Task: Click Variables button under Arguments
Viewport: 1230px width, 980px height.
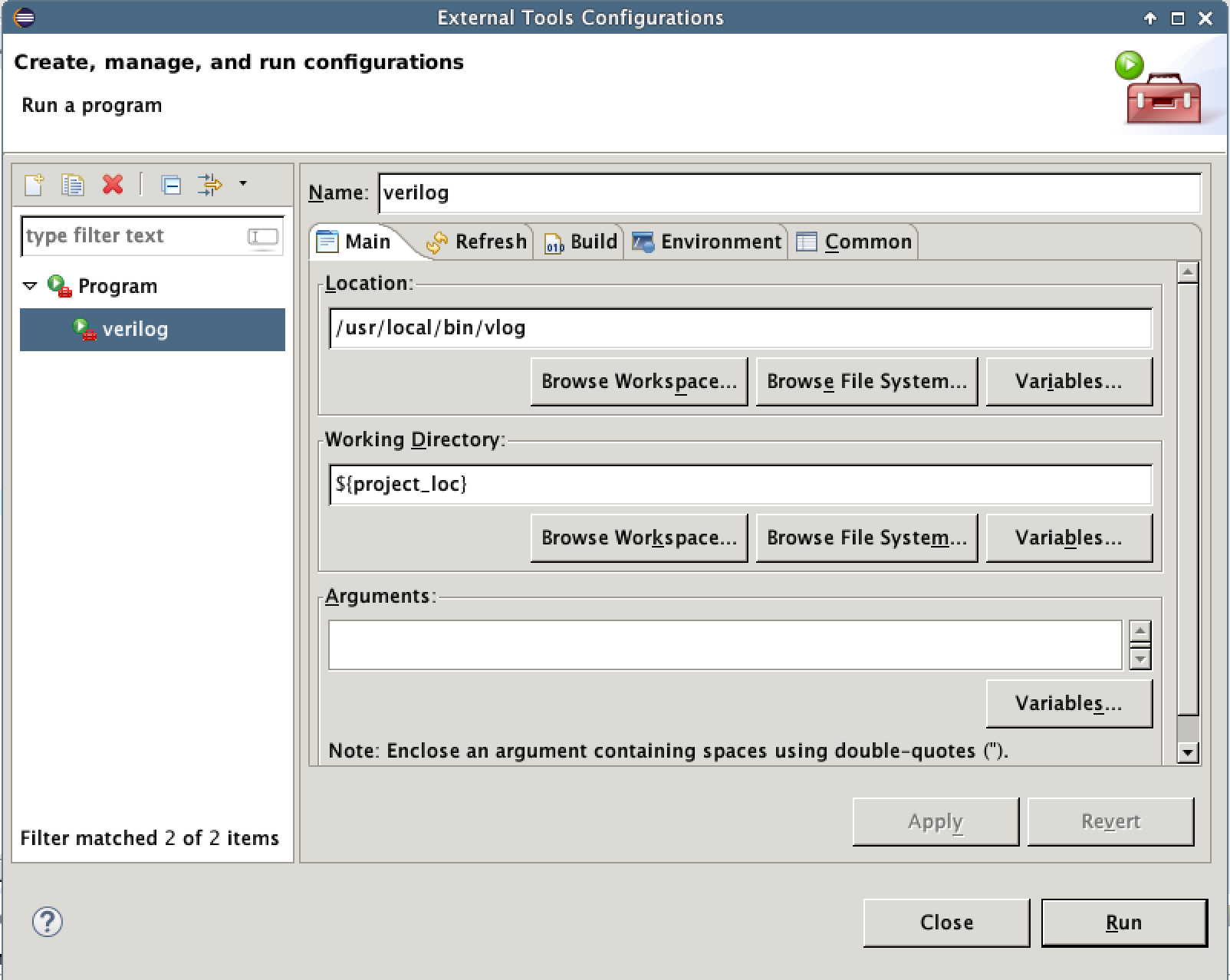Action: [1068, 703]
